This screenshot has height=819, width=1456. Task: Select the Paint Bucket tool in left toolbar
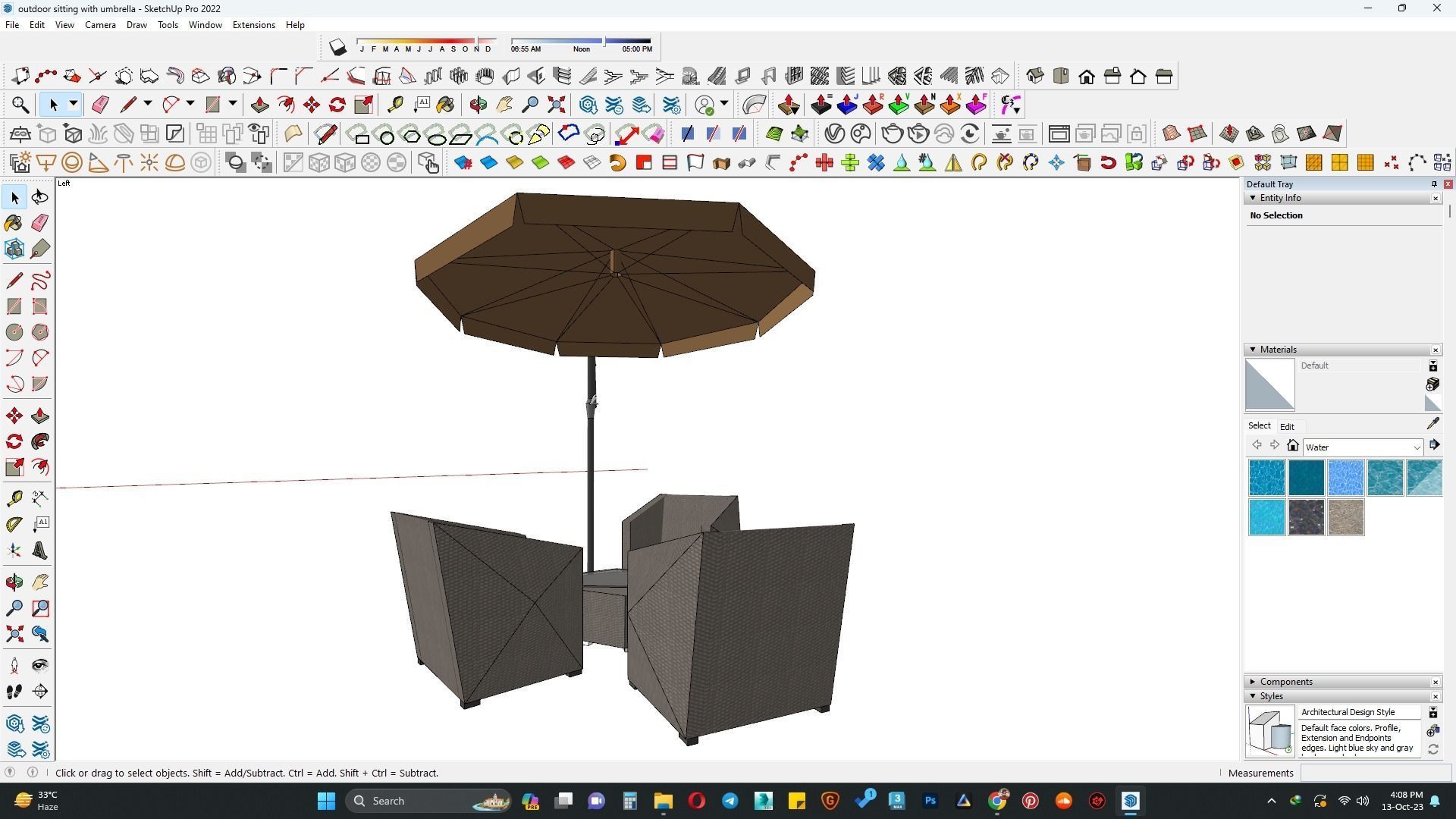14,223
